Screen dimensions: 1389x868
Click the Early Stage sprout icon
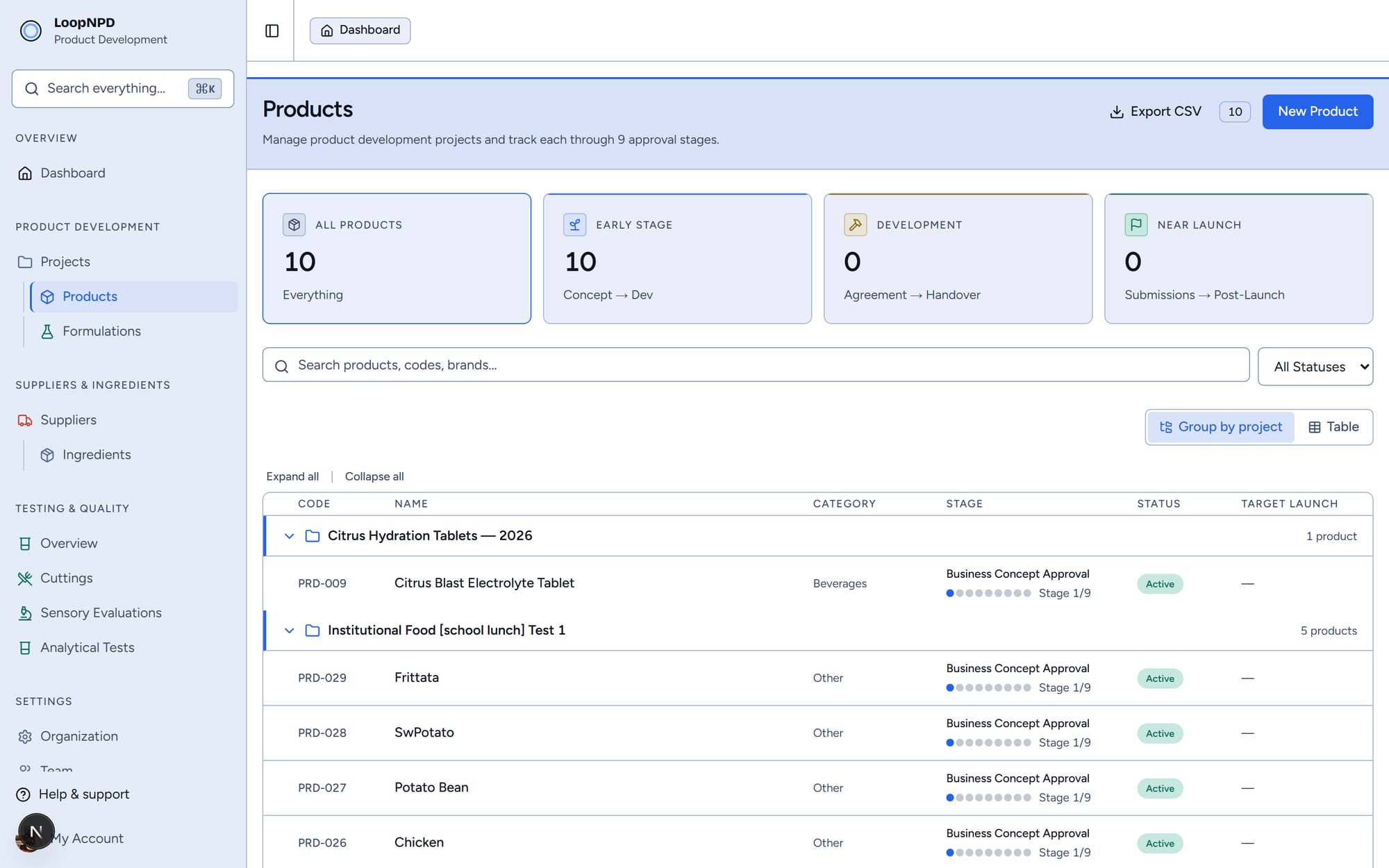click(x=575, y=225)
